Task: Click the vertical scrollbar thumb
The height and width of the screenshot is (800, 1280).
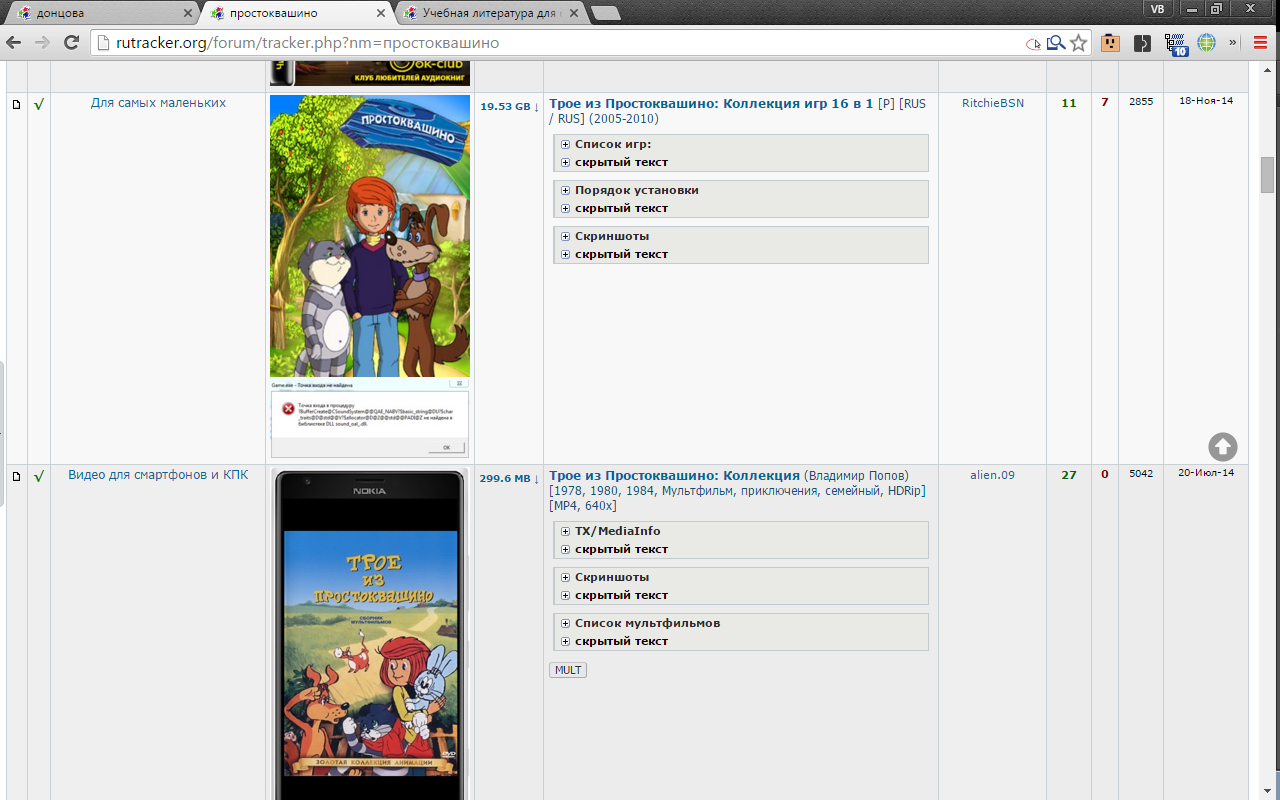Action: (1267, 175)
